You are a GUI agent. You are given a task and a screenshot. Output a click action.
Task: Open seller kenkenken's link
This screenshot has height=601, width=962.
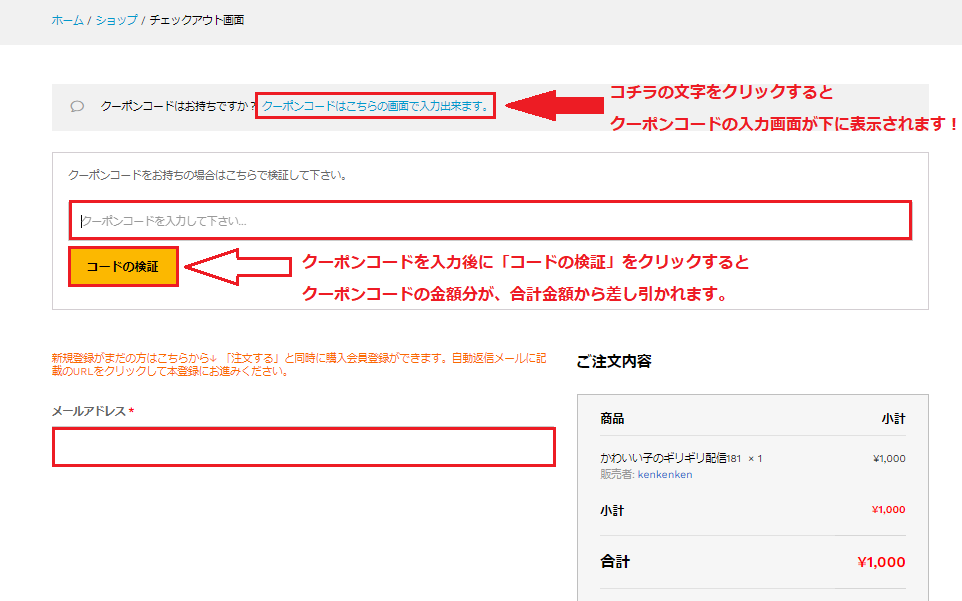click(664, 474)
